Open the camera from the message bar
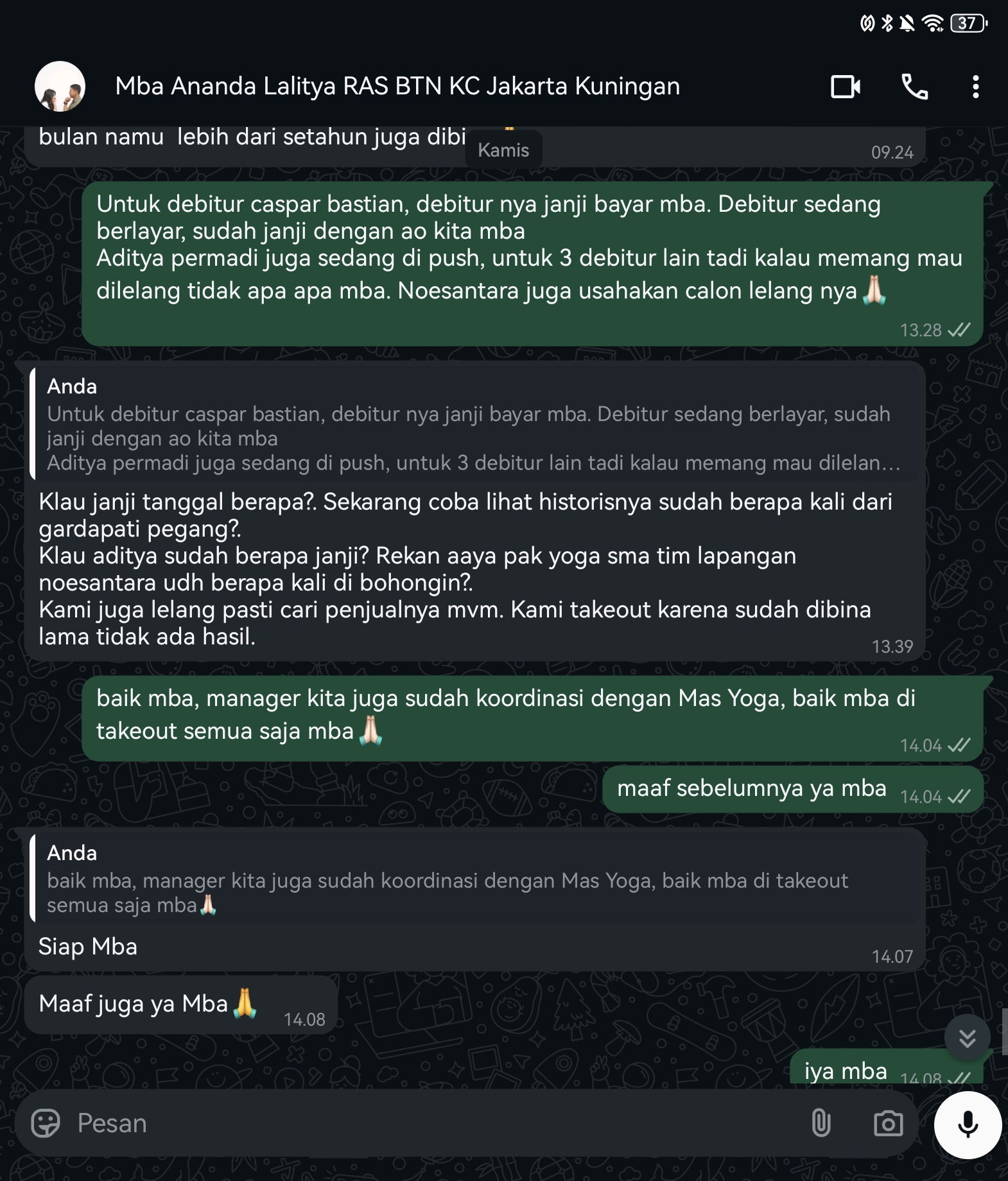This screenshot has height=1181, width=1008. (888, 1123)
